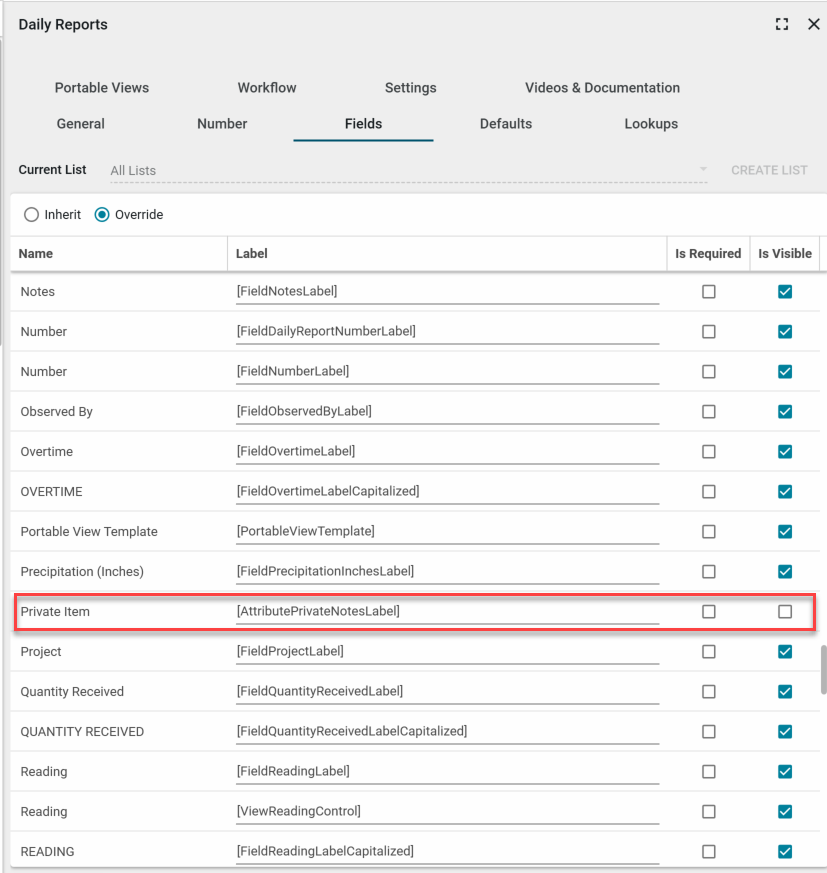The width and height of the screenshot is (827, 873).
Task: Hide the Project field via Is Visible
Action: [x=785, y=652]
